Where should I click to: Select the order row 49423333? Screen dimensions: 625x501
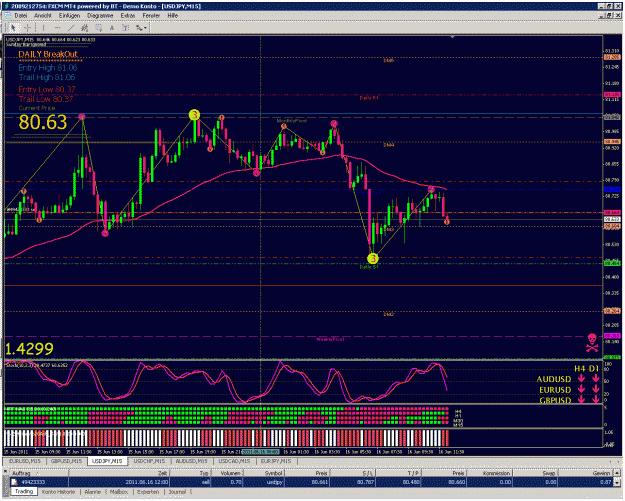coord(311,482)
